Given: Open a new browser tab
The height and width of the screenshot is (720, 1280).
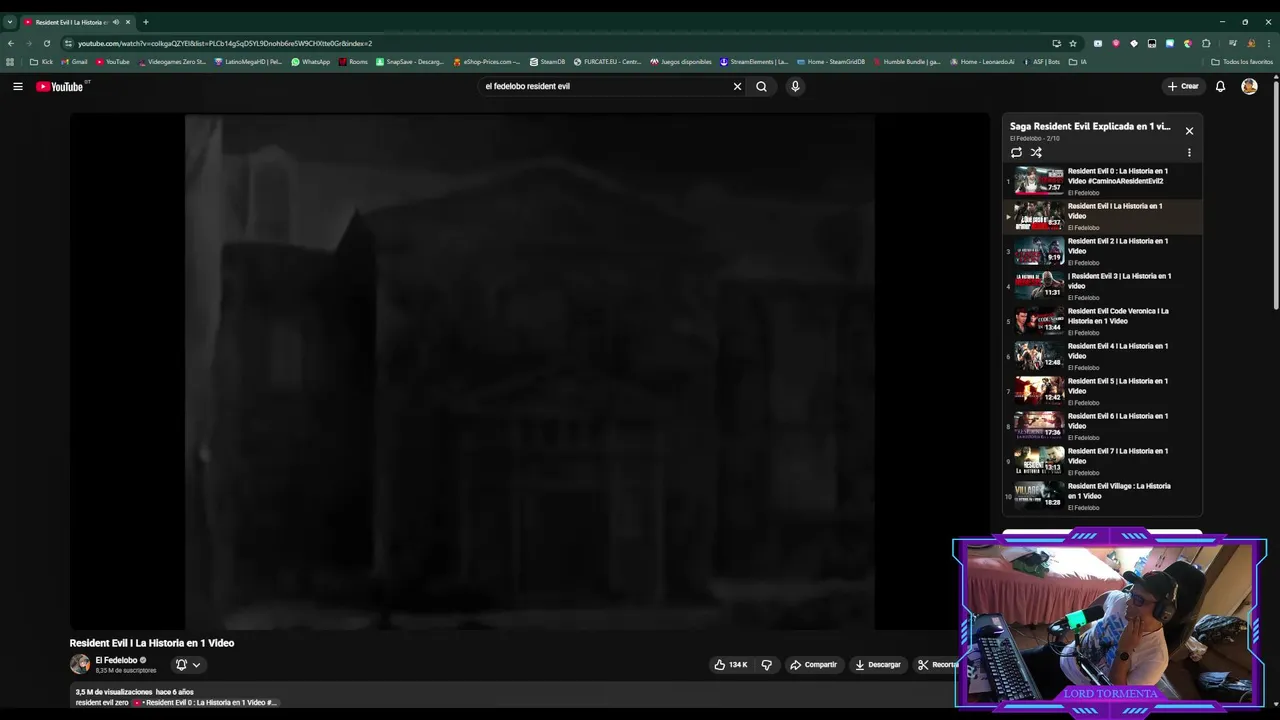Looking at the screenshot, I should [146, 22].
